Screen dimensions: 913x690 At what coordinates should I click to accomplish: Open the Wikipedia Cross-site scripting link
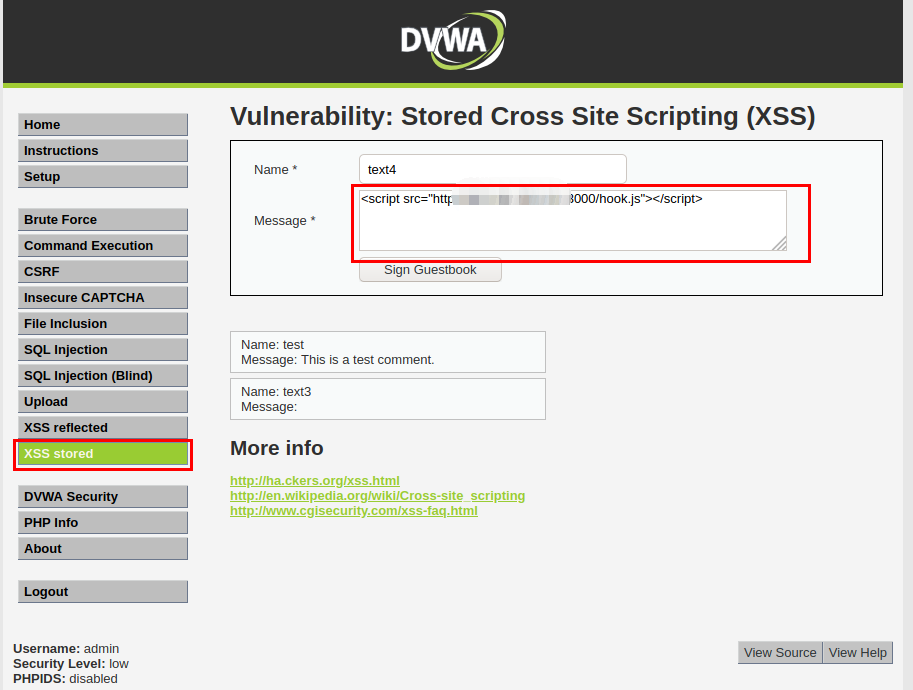pos(377,496)
